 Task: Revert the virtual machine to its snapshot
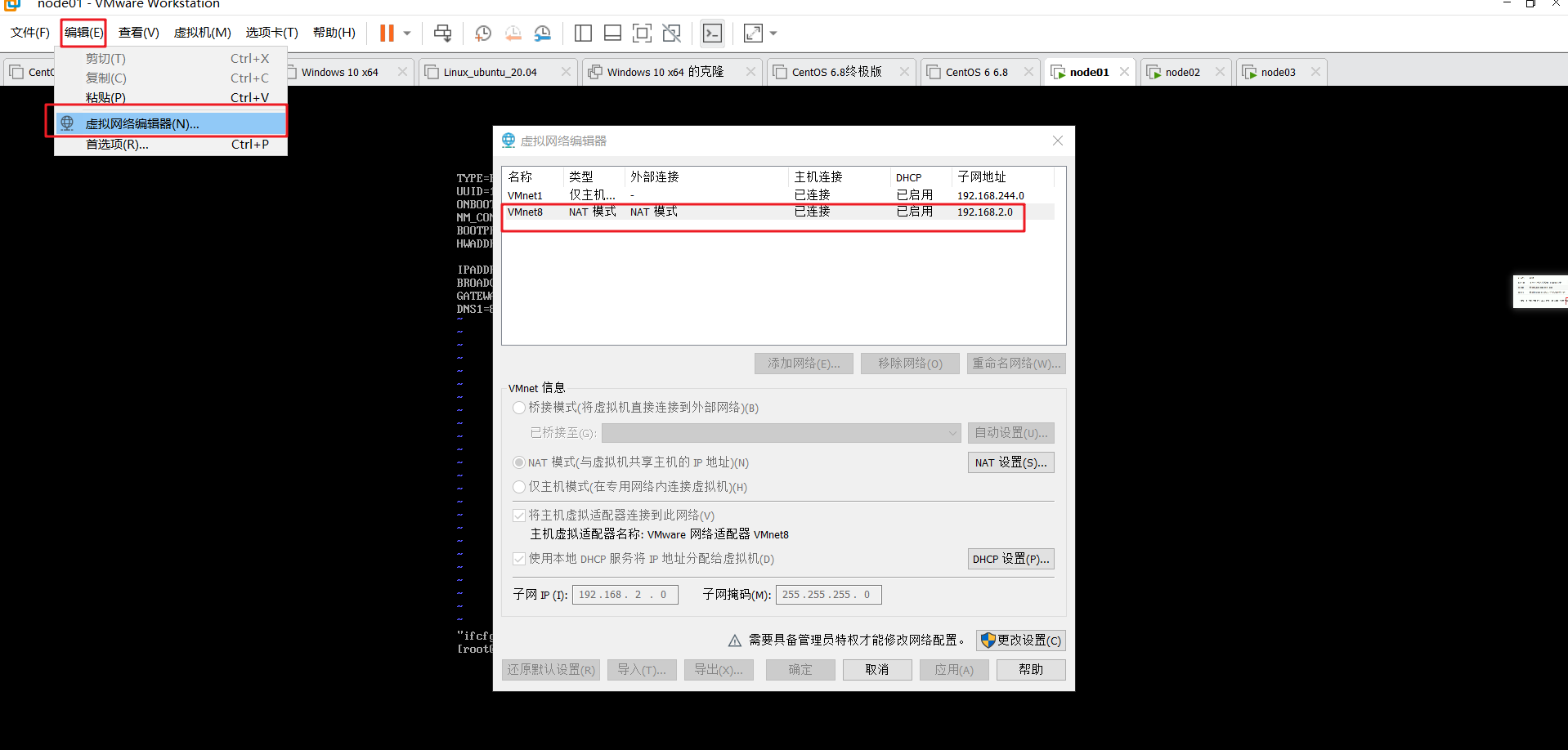[513, 33]
